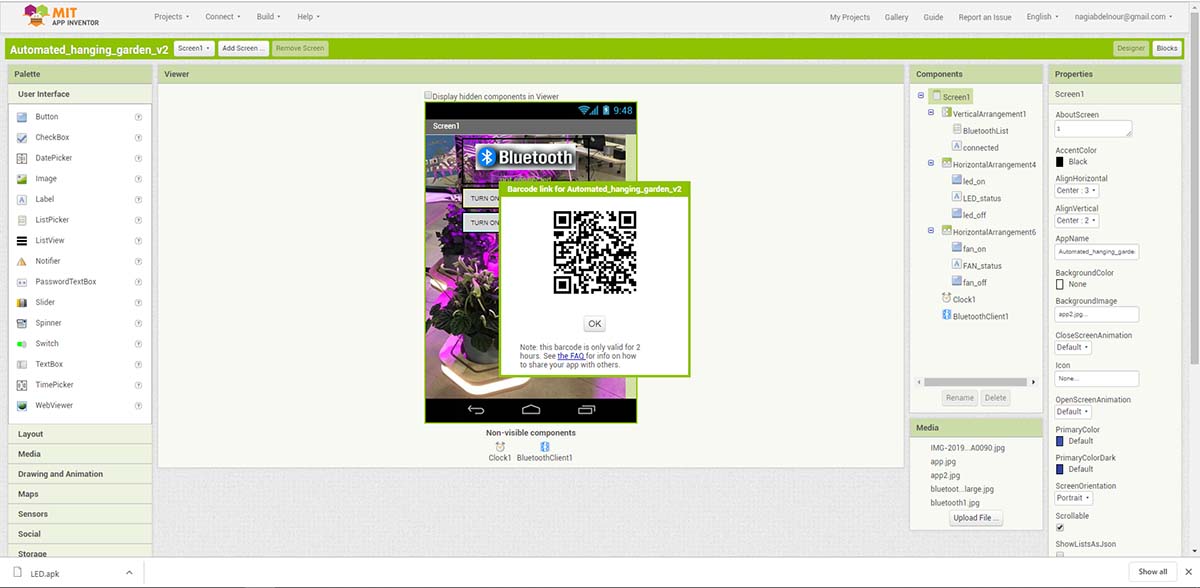The width and height of the screenshot is (1200, 588).
Task: Select the WebViewer palette icon
Action: tap(23, 405)
